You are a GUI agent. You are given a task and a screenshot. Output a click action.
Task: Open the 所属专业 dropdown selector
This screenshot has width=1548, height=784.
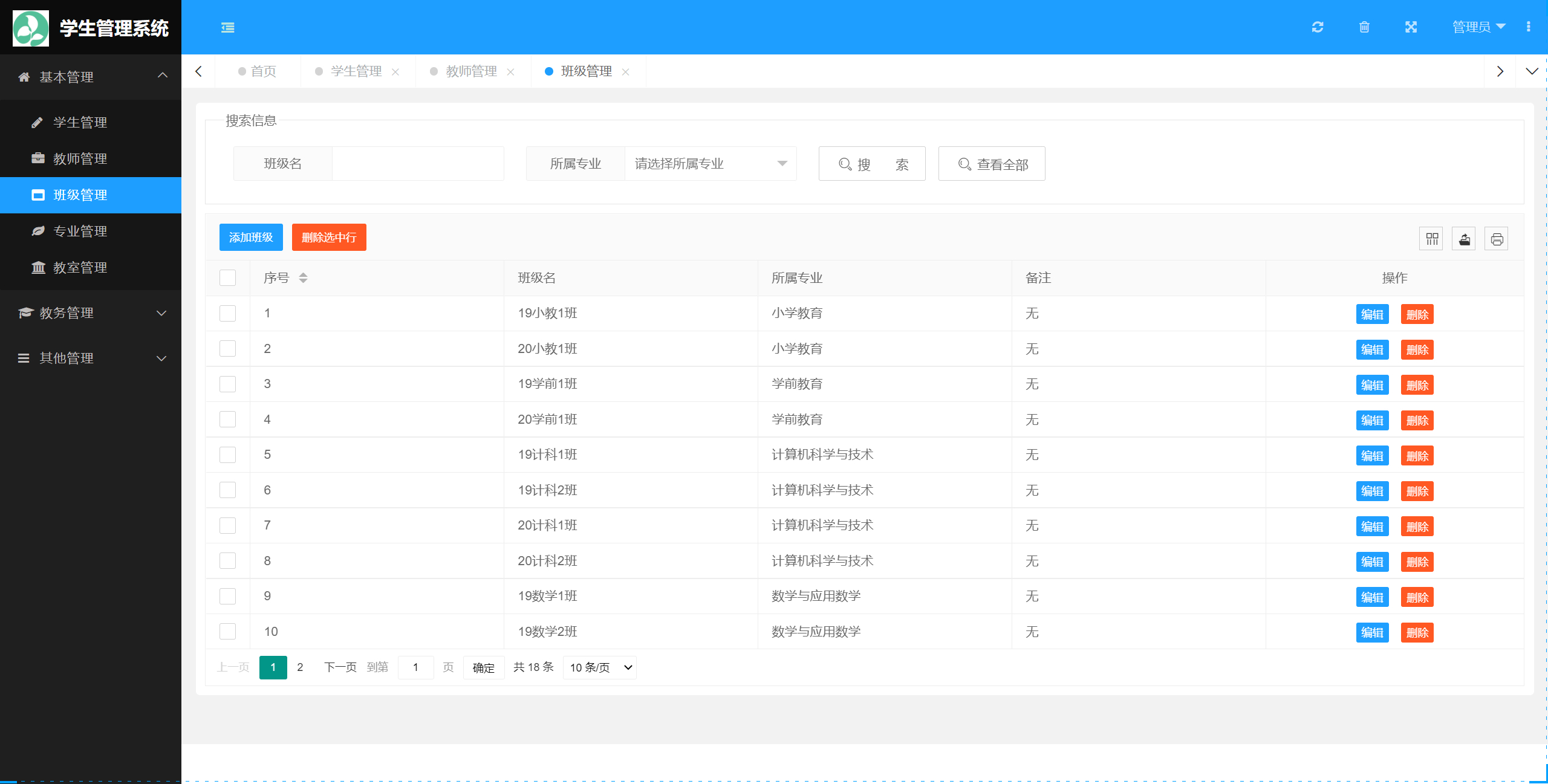click(x=711, y=164)
